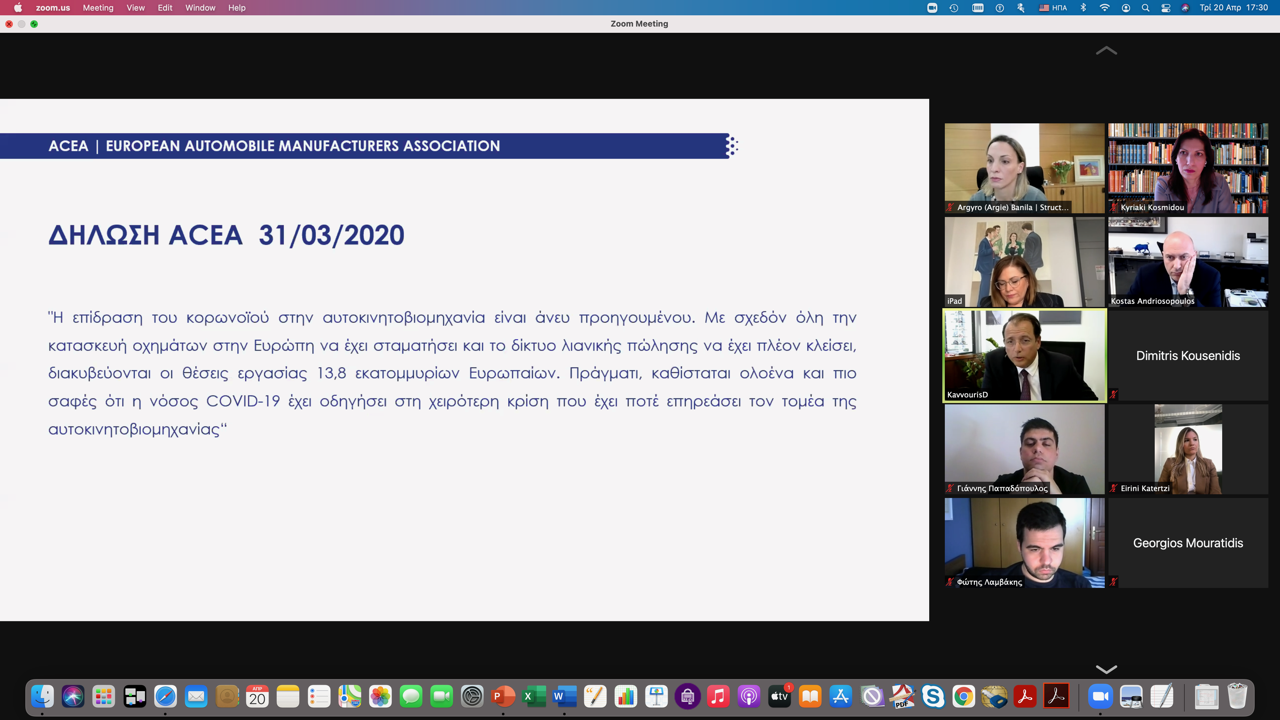This screenshot has width=1280, height=720.
Task: Open Wi-Fi status in menu bar
Action: [1104, 8]
